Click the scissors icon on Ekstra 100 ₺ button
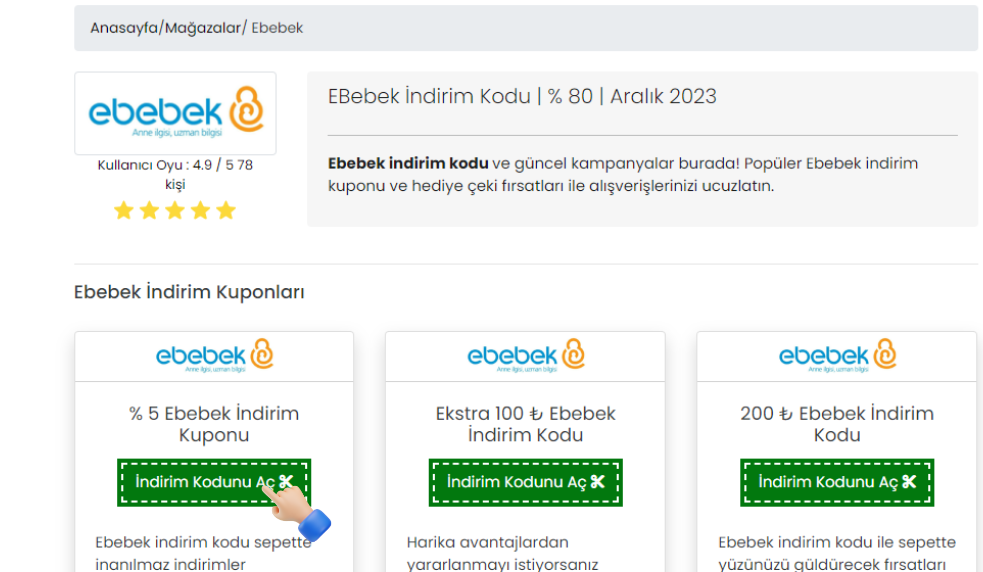The image size is (983, 572). [x=598, y=482]
